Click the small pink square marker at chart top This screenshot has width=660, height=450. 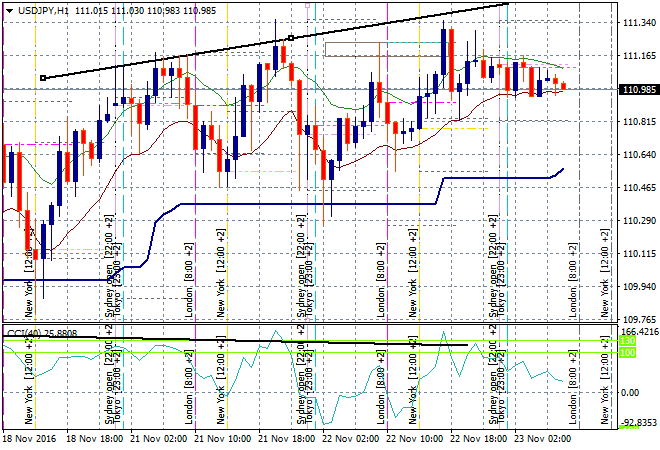pos(307,5)
